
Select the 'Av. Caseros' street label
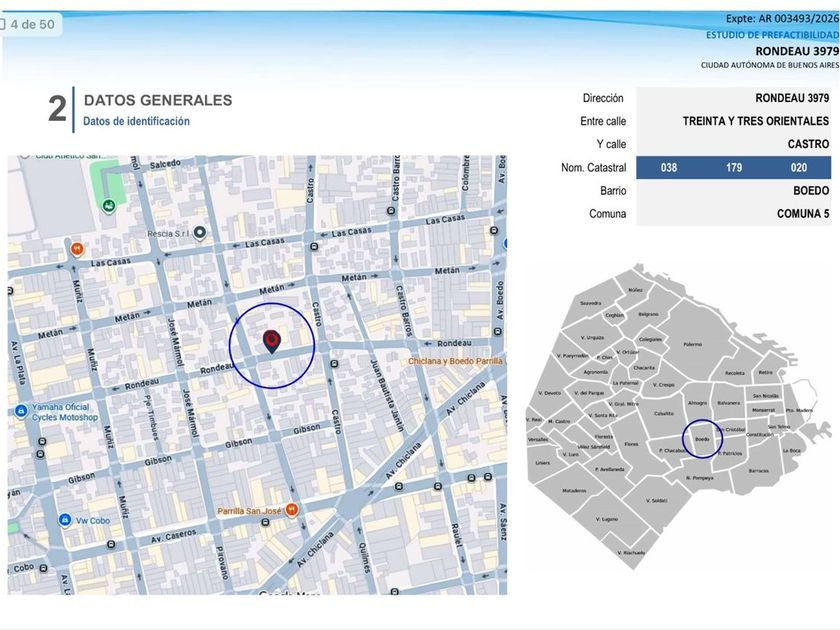point(174,536)
